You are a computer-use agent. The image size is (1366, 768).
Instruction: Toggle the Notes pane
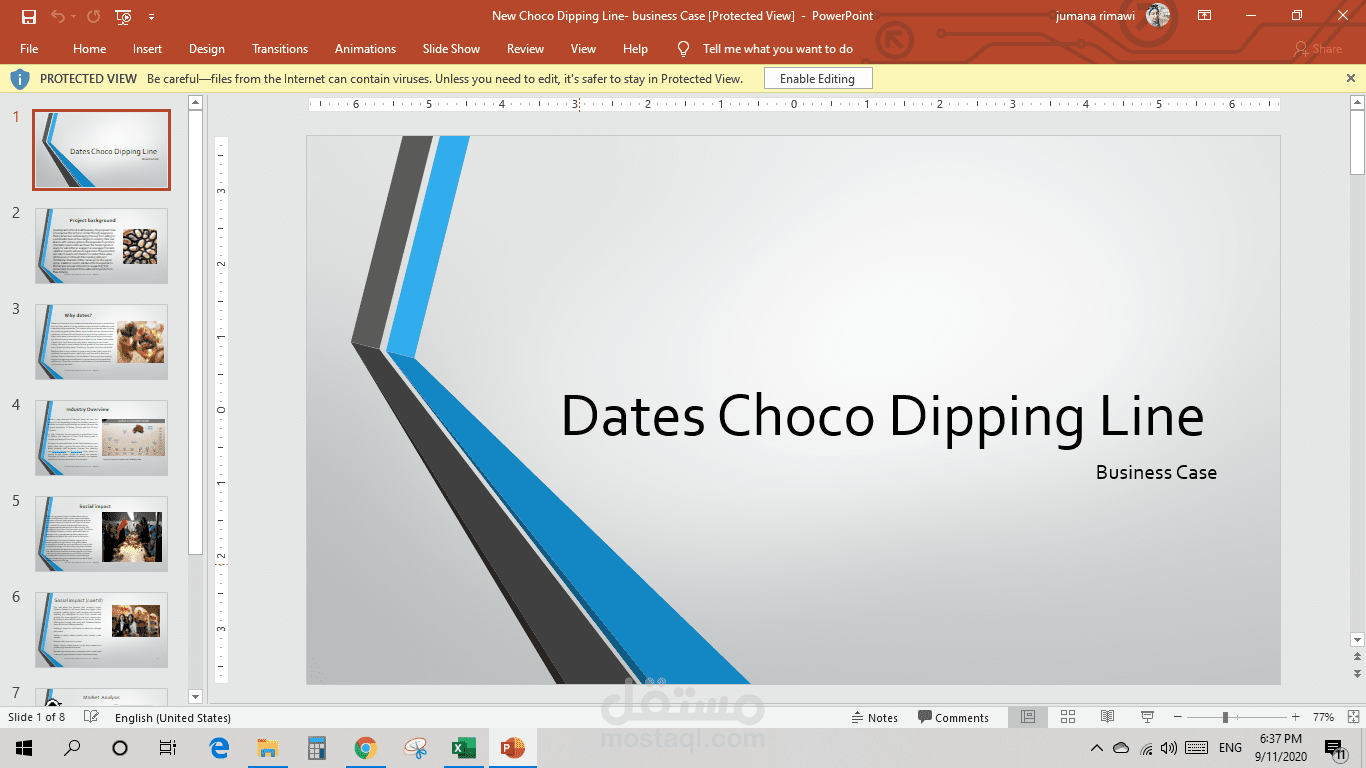(x=874, y=717)
